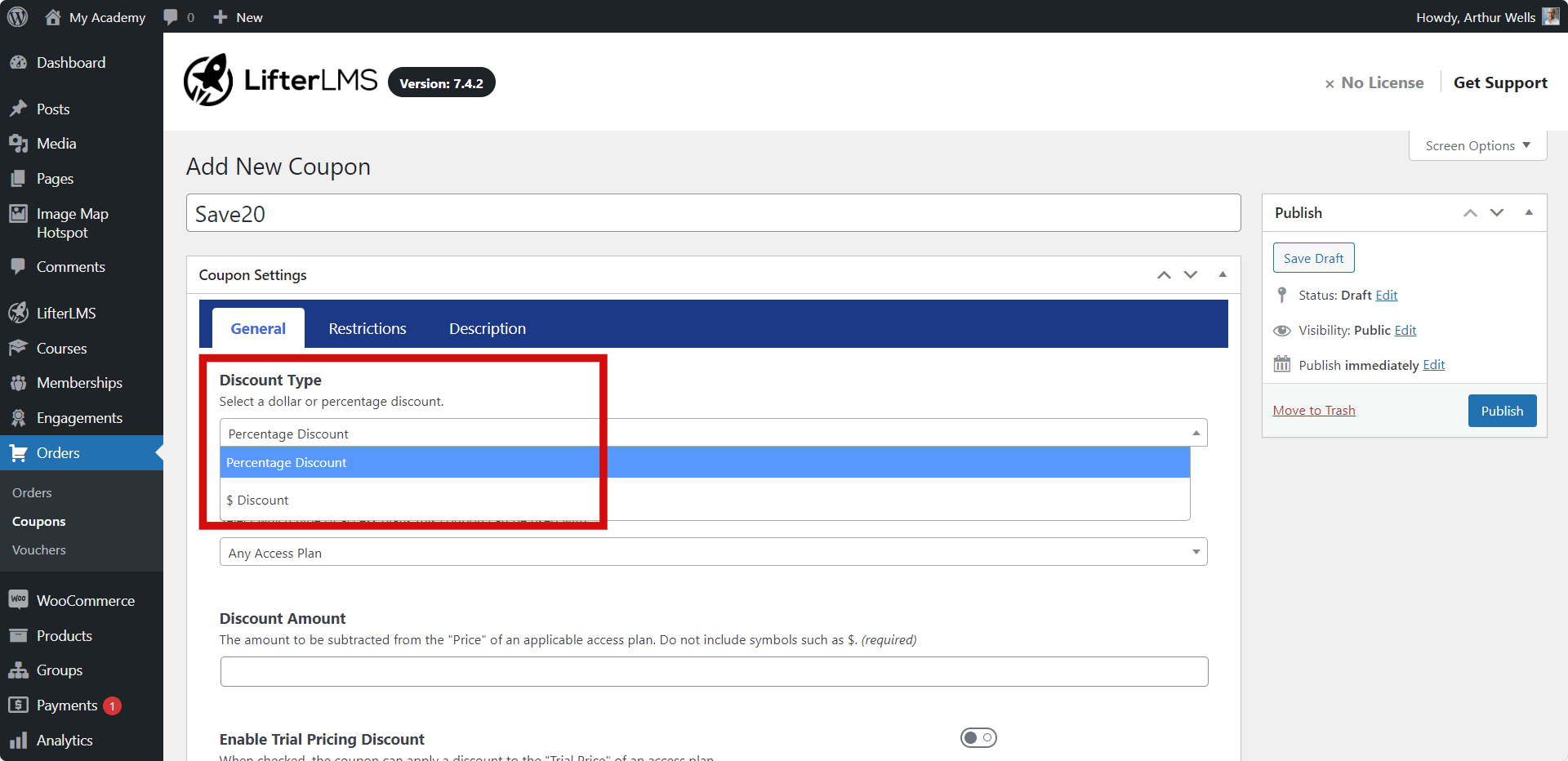Click Payments dollar icon

click(x=18, y=705)
